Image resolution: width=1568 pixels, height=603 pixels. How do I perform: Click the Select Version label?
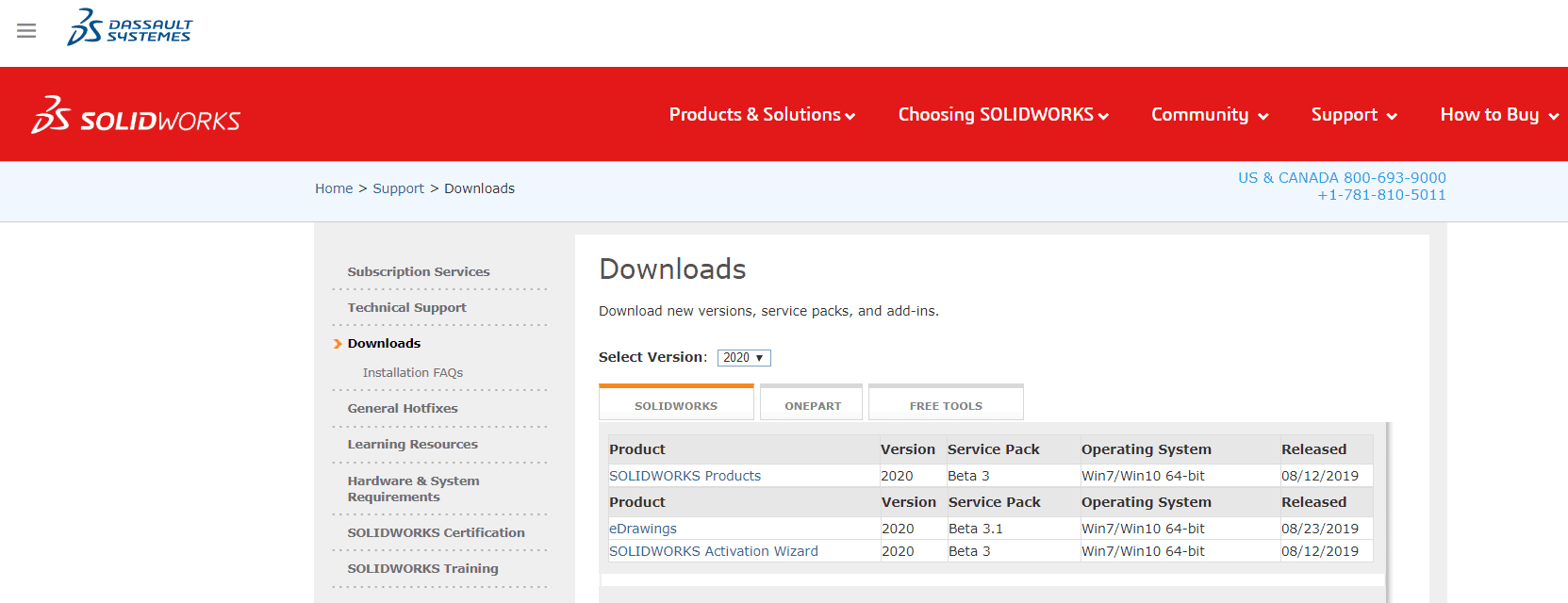click(652, 357)
